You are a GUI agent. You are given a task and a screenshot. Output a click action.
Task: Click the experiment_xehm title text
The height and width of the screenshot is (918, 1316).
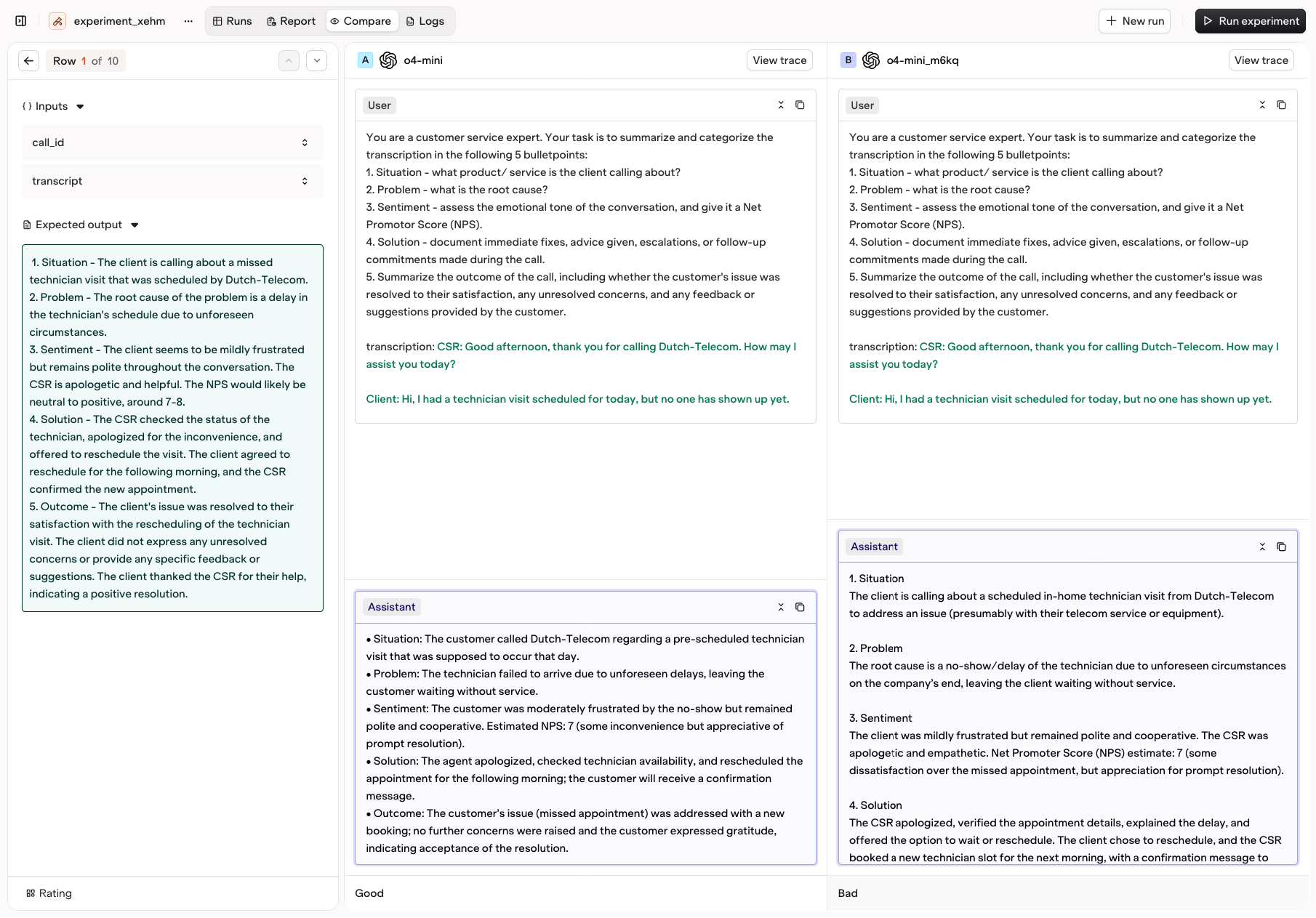(x=119, y=21)
